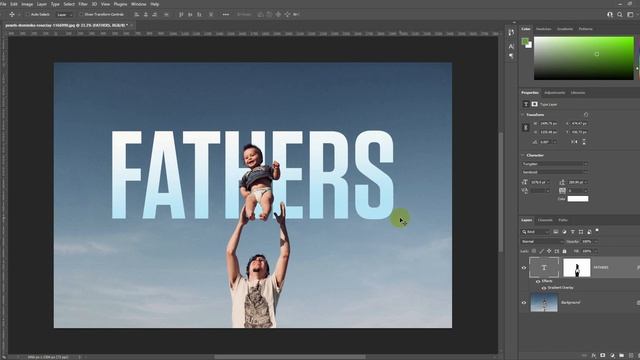This screenshot has height=360, width=640.
Task: Open the font style dropdown in Character
Action: (x=555, y=172)
